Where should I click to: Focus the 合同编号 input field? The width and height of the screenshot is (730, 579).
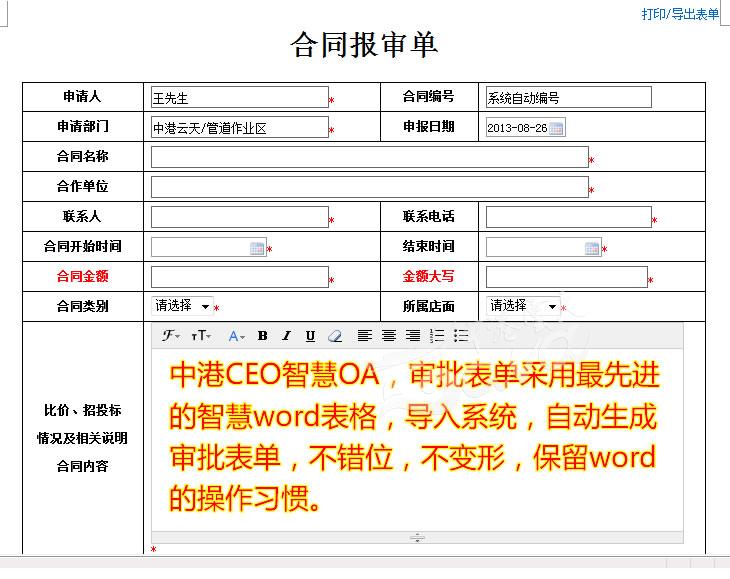click(x=568, y=97)
